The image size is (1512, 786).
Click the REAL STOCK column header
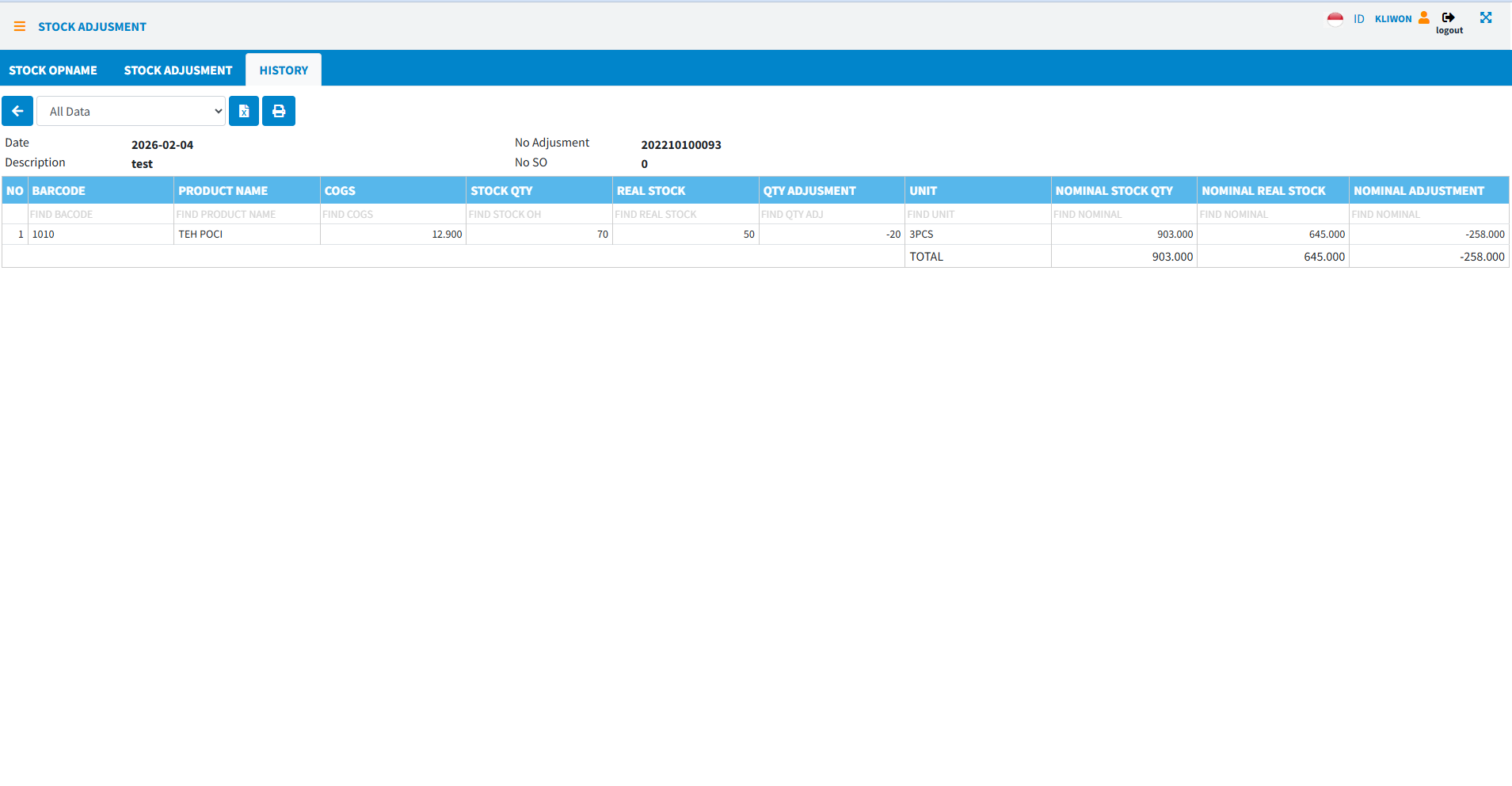[686, 191]
